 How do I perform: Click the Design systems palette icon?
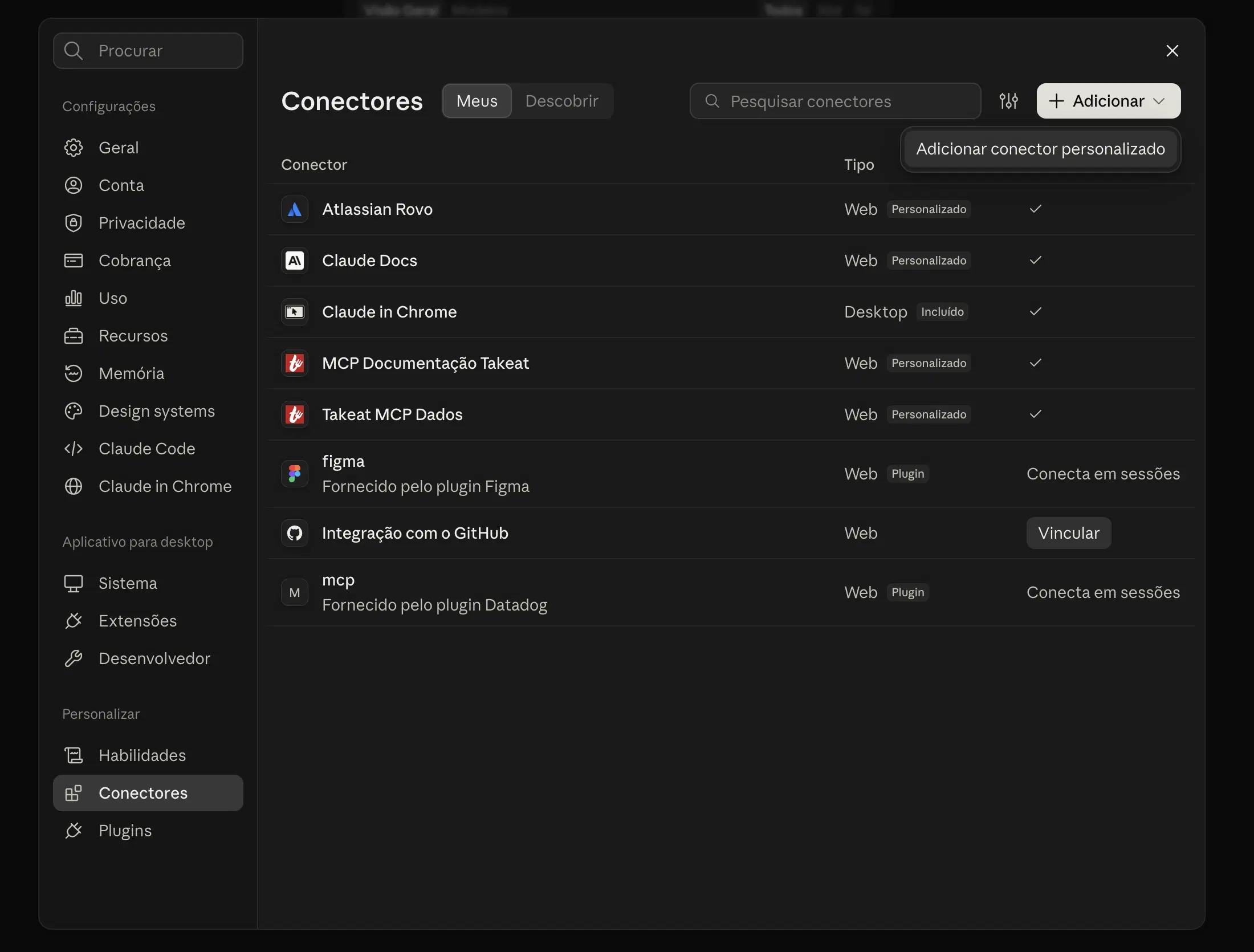click(74, 411)
